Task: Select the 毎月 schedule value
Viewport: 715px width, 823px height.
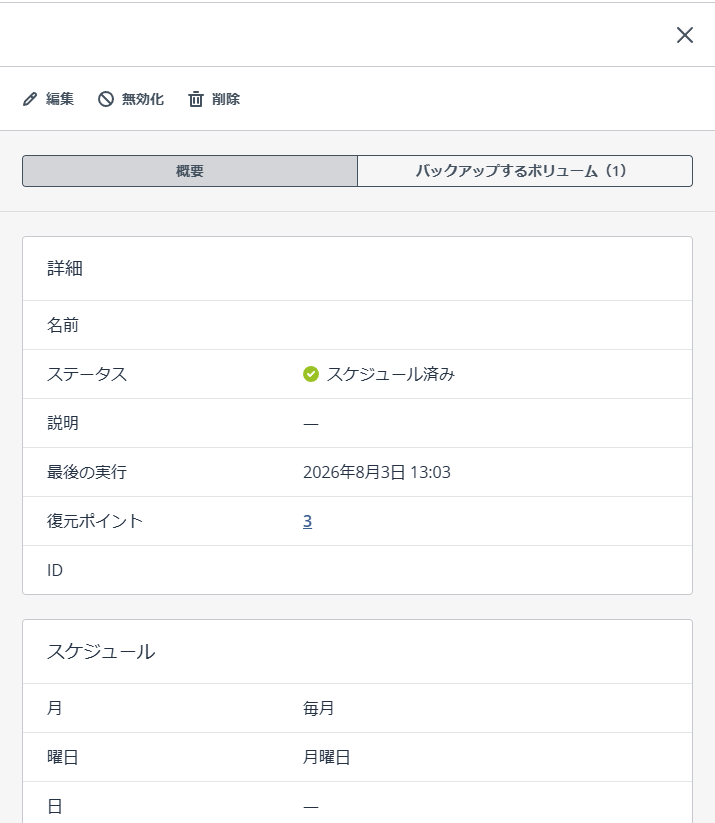Action: point(319,708)
